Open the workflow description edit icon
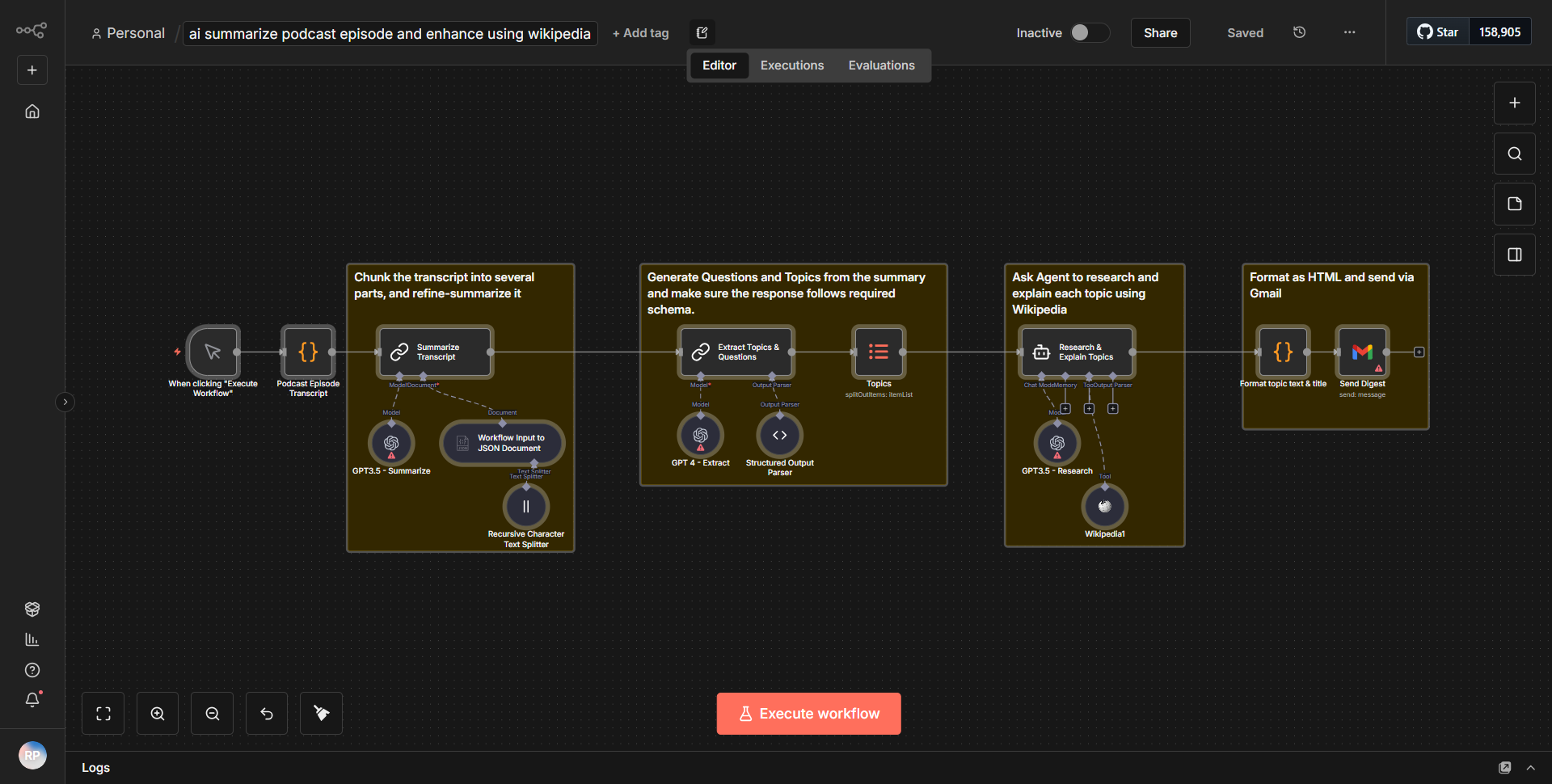Screen dimensions: 1552x784 point(702,33)
